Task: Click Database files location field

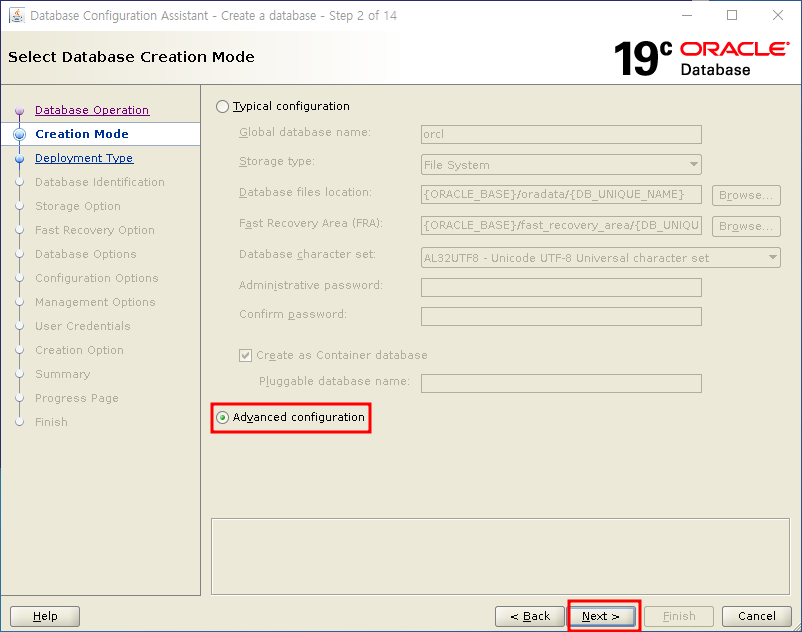Action: click(x=561, y=194)
